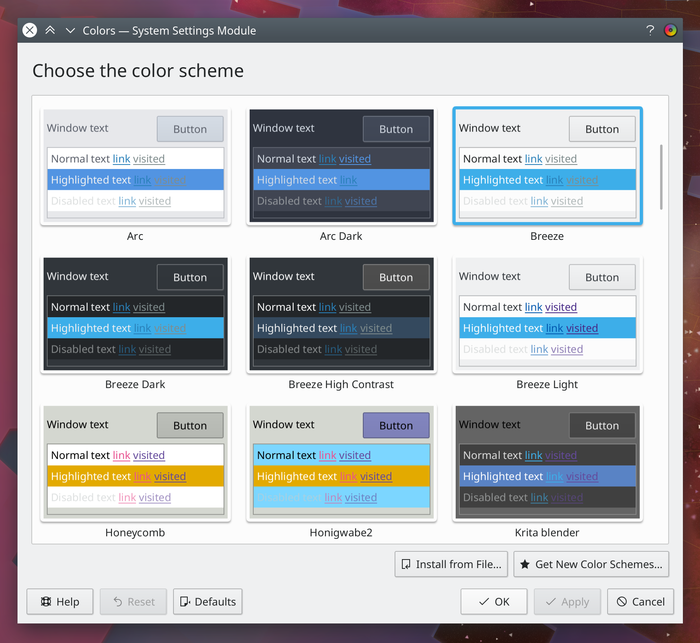Click the color scheme list scrollbar
This screenshot has height=643, width=700.
tap(660, 177)
